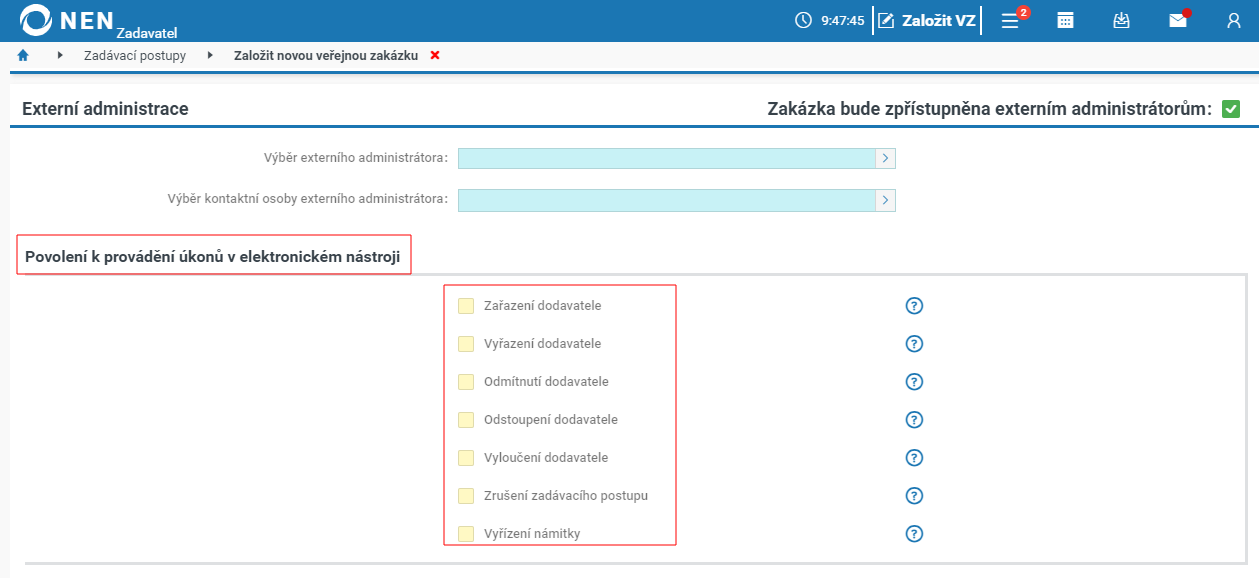
Task: Open the inbox tray icon
Action: coord(1121,20)
